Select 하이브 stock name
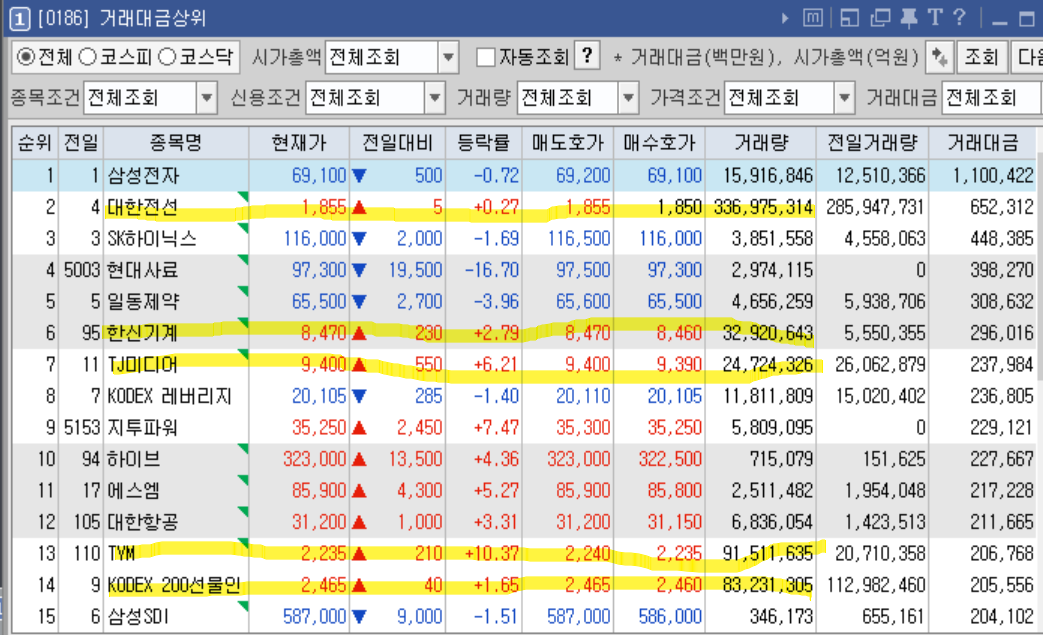This screenshot has height=635, width=1043. coord(134,459)
